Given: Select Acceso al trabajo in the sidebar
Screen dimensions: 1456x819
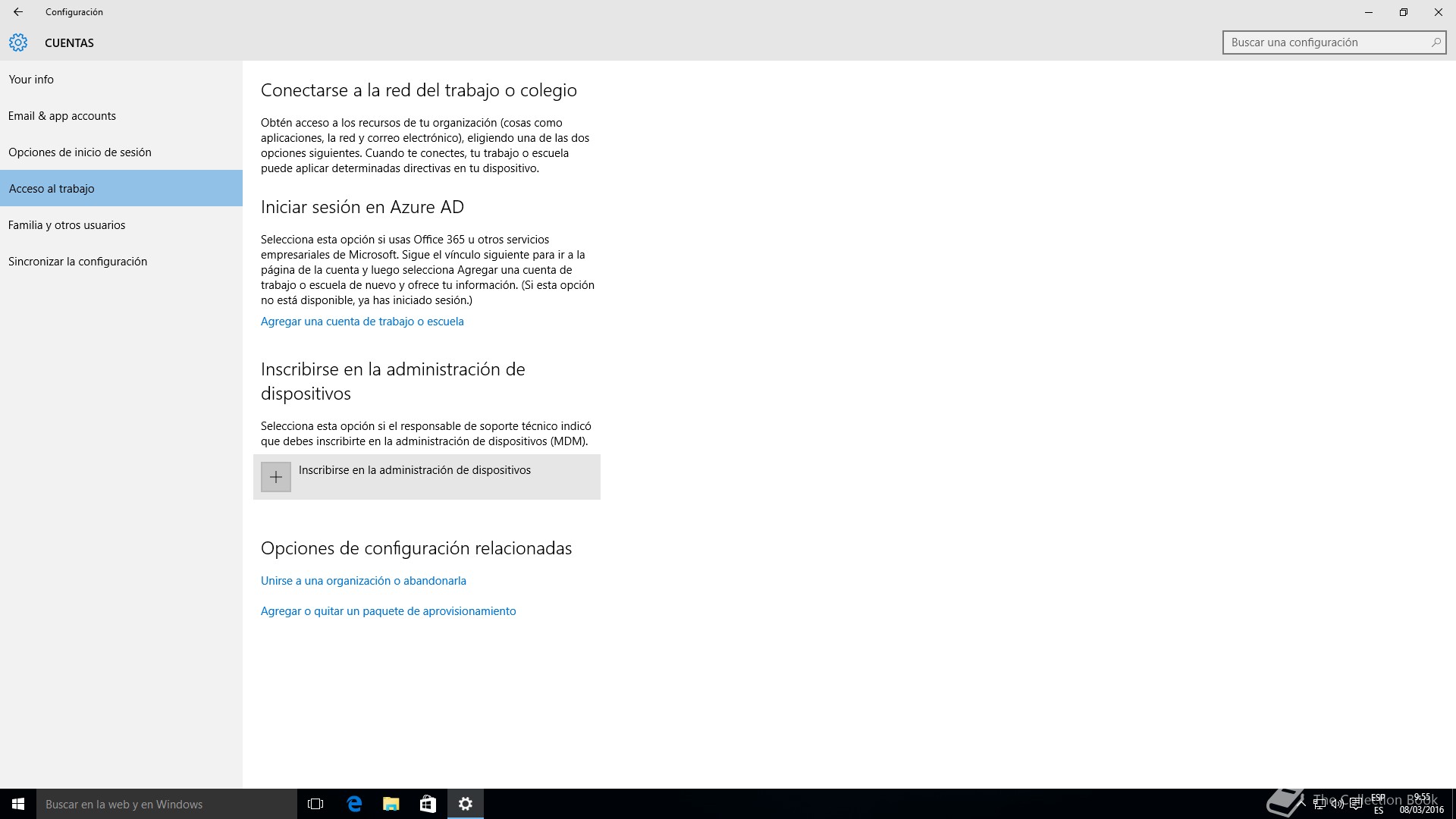Looking at the screenshot, I should point(121,188).
